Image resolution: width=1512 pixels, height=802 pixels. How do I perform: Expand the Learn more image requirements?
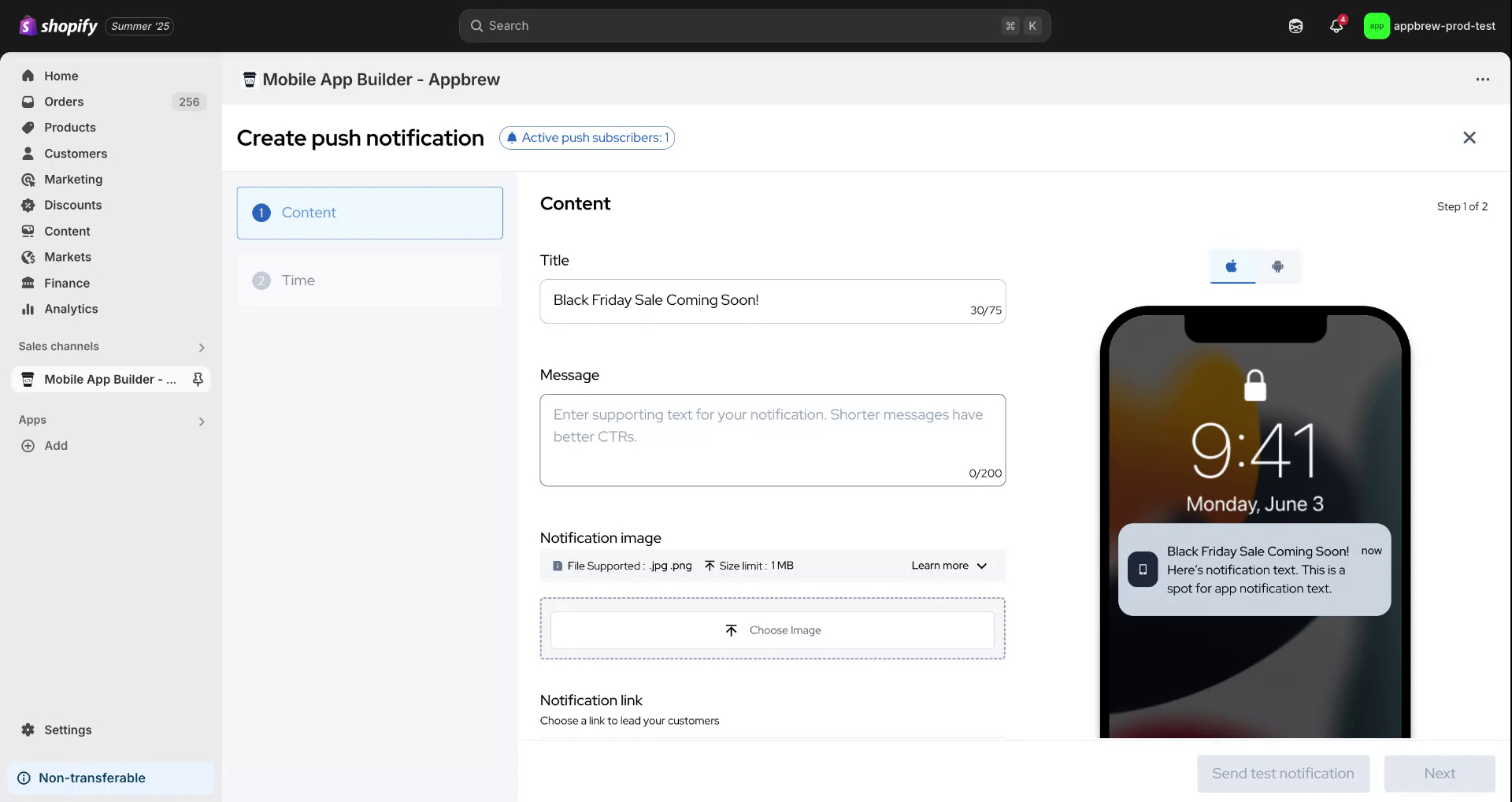pos(948,565)
